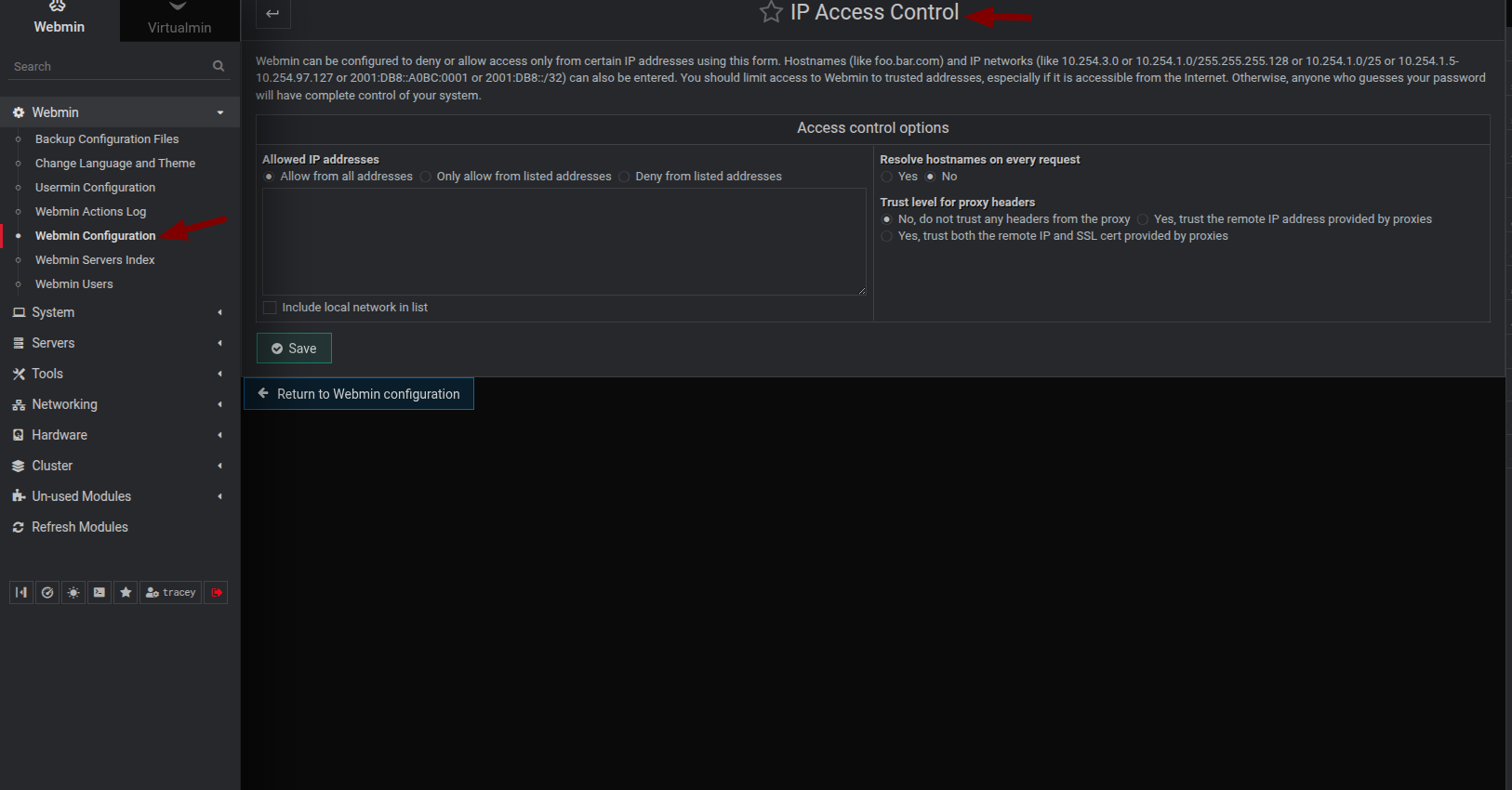Click the Un-used Modules puzzle icon
Image resolution: width=1512 pixels, height=790 pixels.
pos(19,496)
